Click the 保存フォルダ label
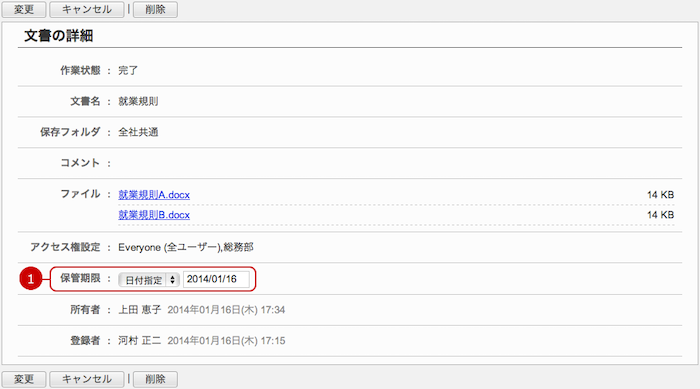The height and width of the screenshot is (389, 700). 70,132
